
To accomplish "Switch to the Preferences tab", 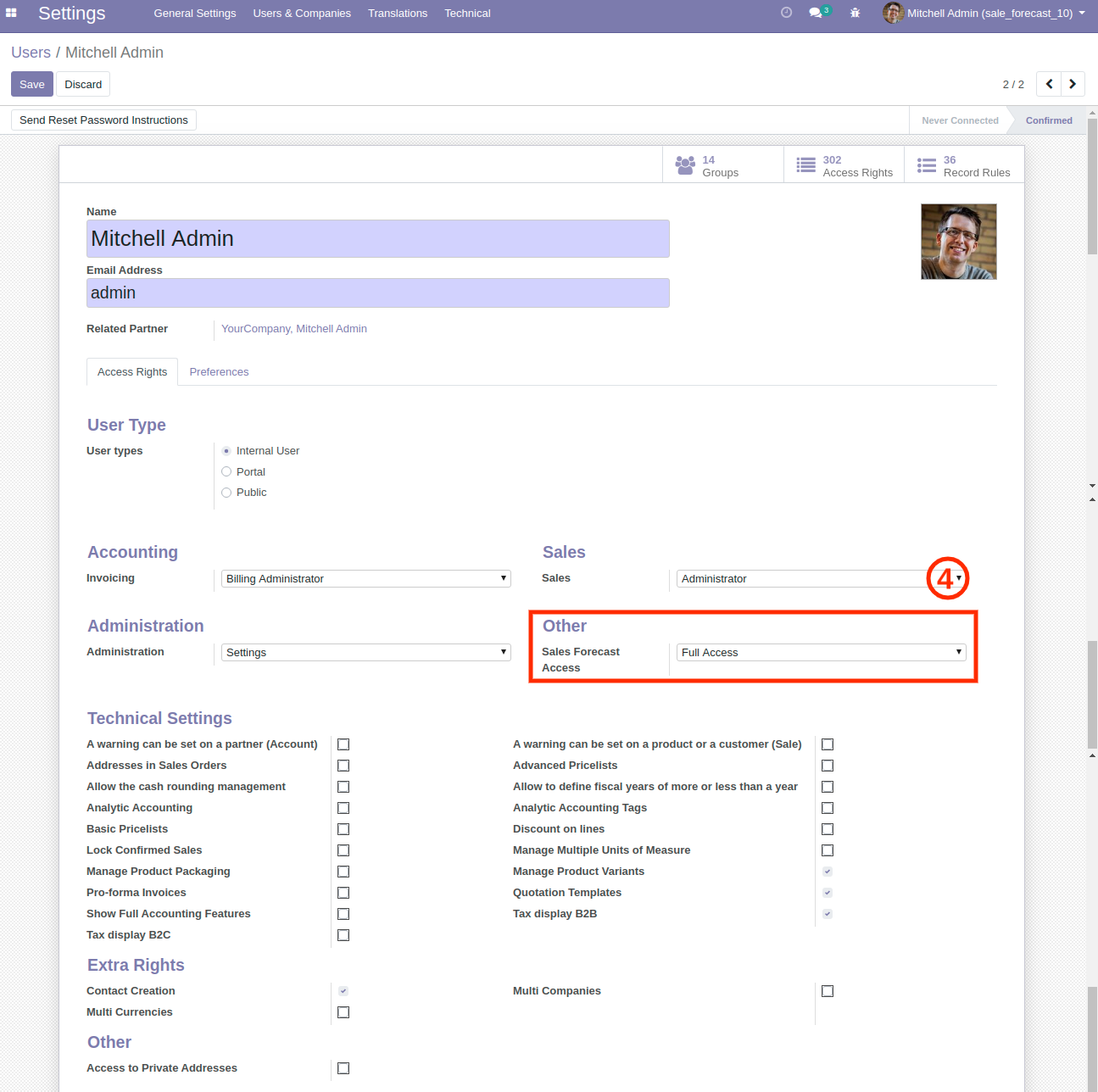I will coord(219,372).
